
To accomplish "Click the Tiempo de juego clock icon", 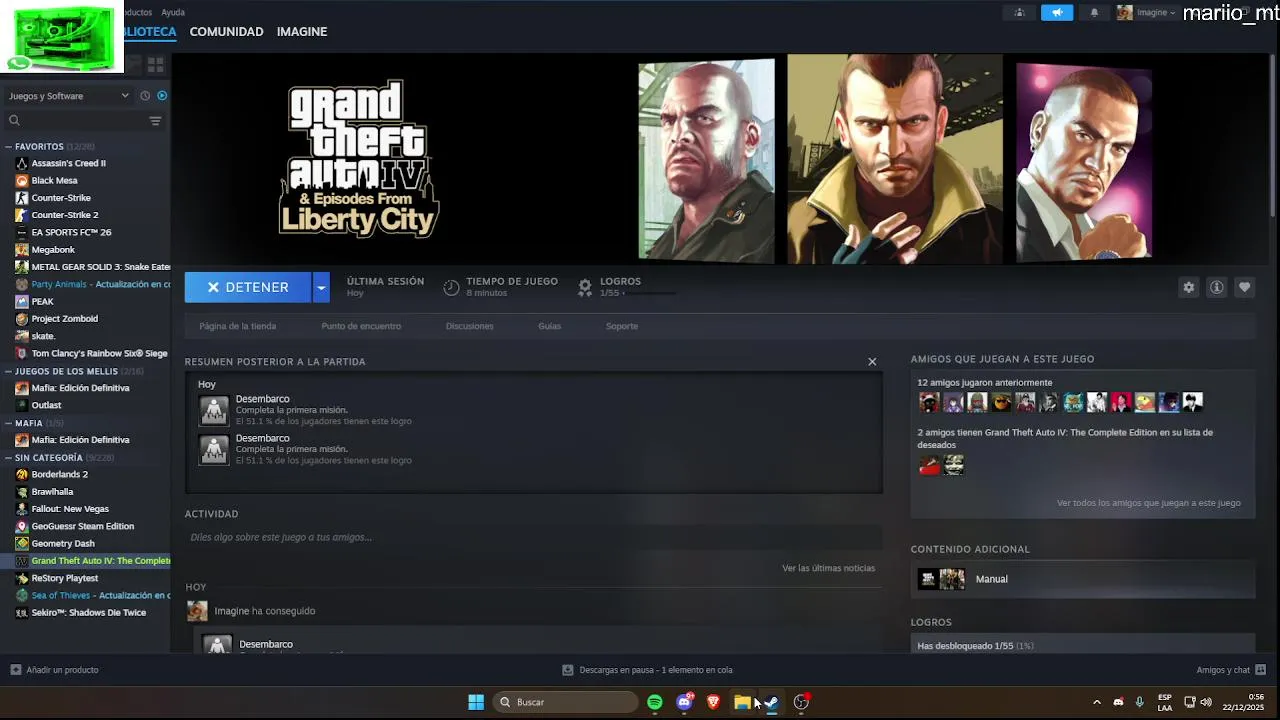I will tap(451, 287).
